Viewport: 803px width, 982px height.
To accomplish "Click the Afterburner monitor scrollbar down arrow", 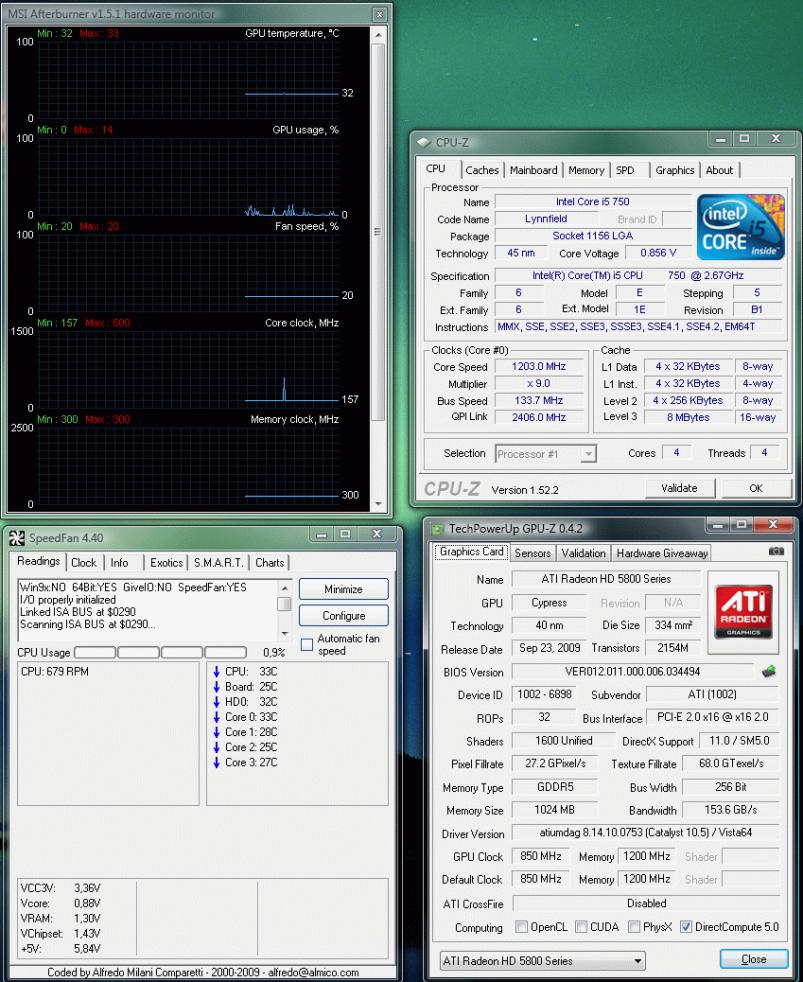I will [x=378, y=504].
